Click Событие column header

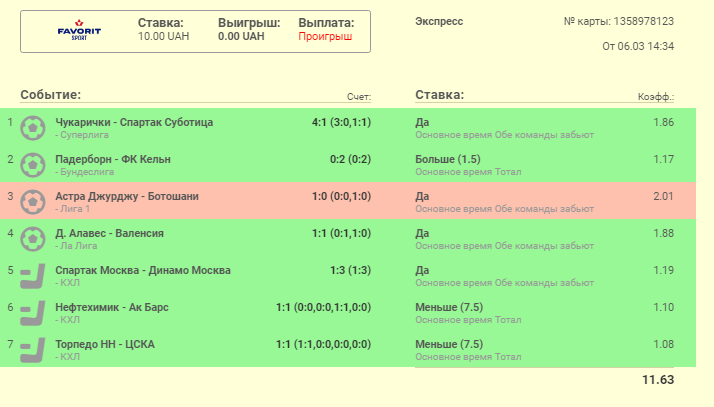51,95
